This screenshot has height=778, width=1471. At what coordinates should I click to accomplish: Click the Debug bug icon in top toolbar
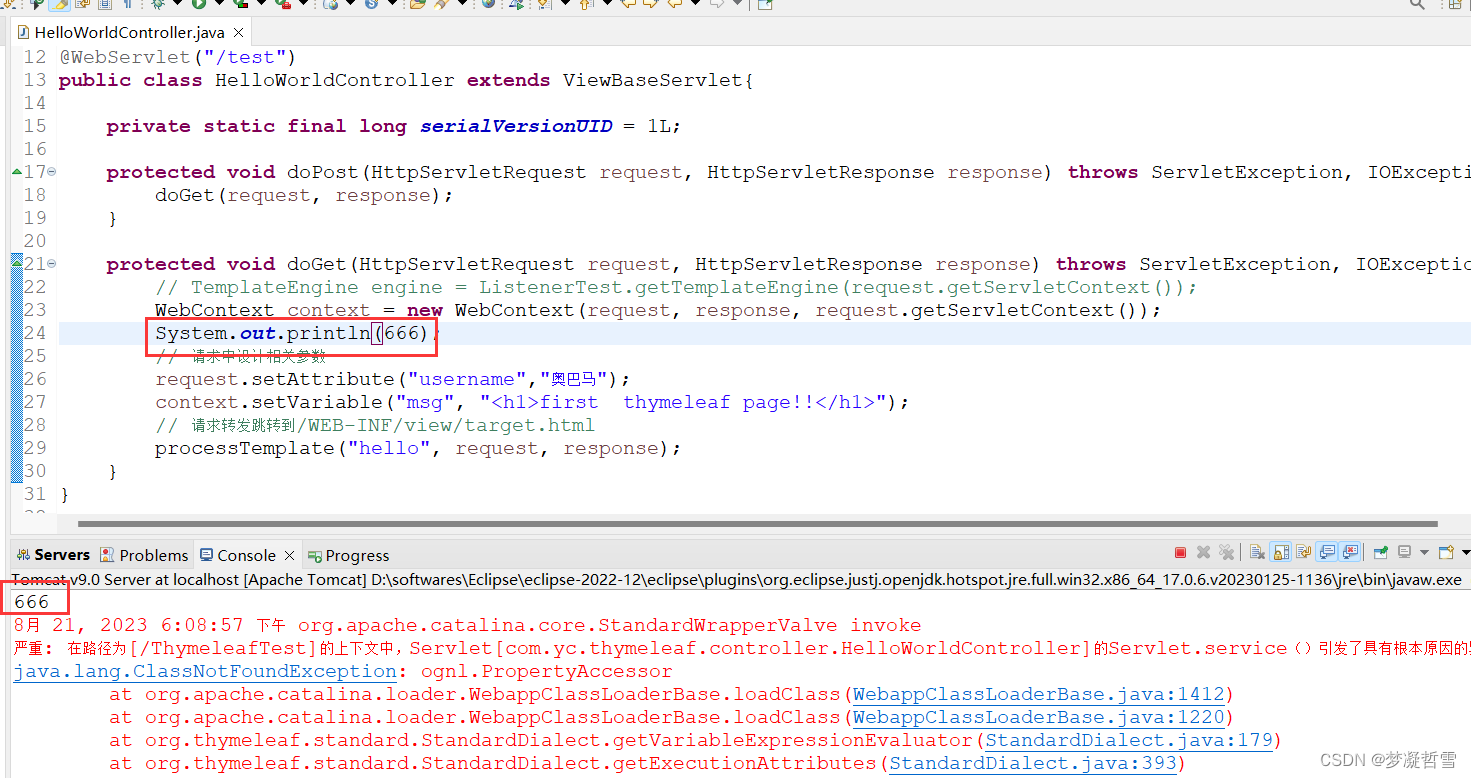[x=157, y=4]
